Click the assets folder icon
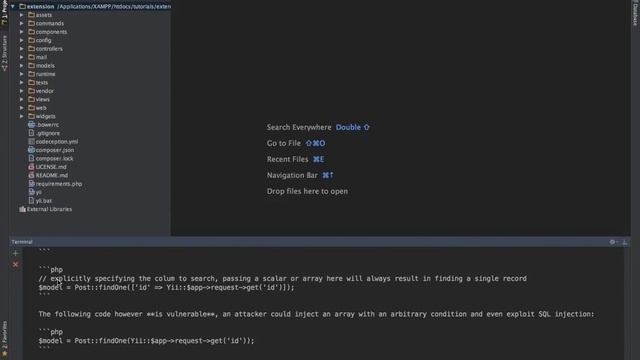Viewport: 640px width, 360px height. point(31,15)
